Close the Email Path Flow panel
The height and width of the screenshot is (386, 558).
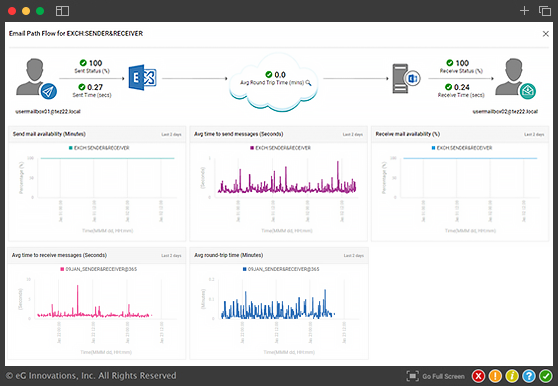545,34
